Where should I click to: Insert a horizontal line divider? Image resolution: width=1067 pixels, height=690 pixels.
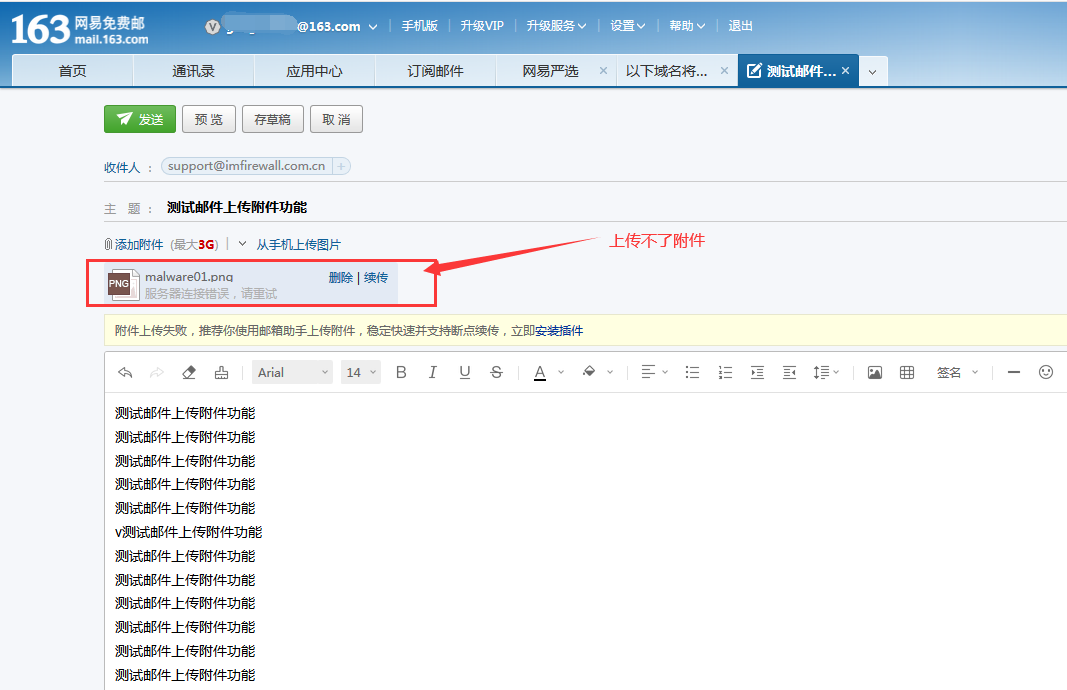1014,372
